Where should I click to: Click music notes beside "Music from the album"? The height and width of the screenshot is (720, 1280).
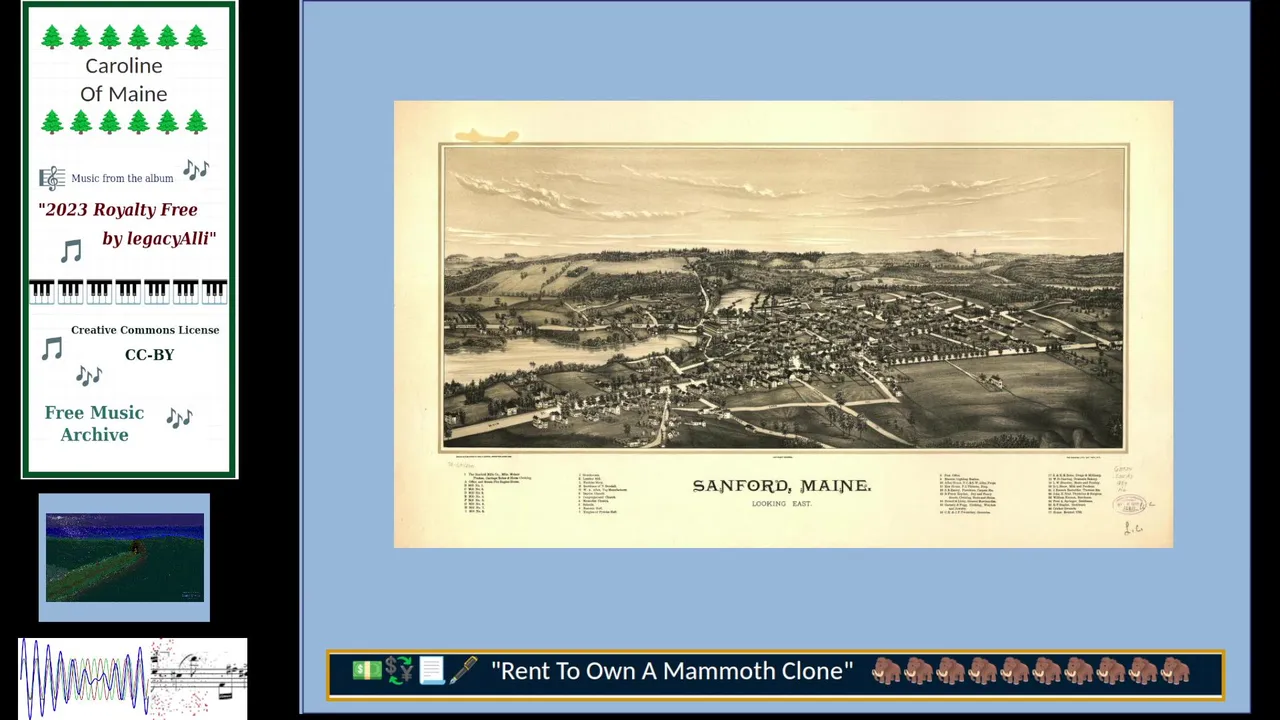tap(196, 170)
